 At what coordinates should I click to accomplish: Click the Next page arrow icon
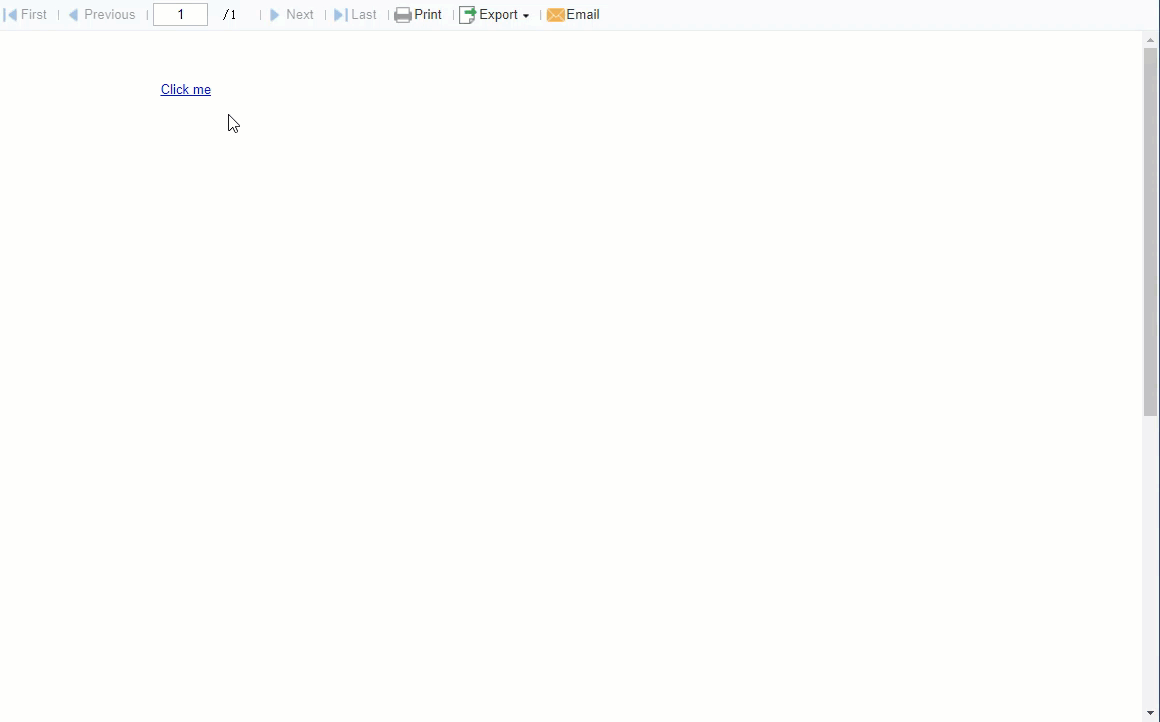tap(275, 14)
